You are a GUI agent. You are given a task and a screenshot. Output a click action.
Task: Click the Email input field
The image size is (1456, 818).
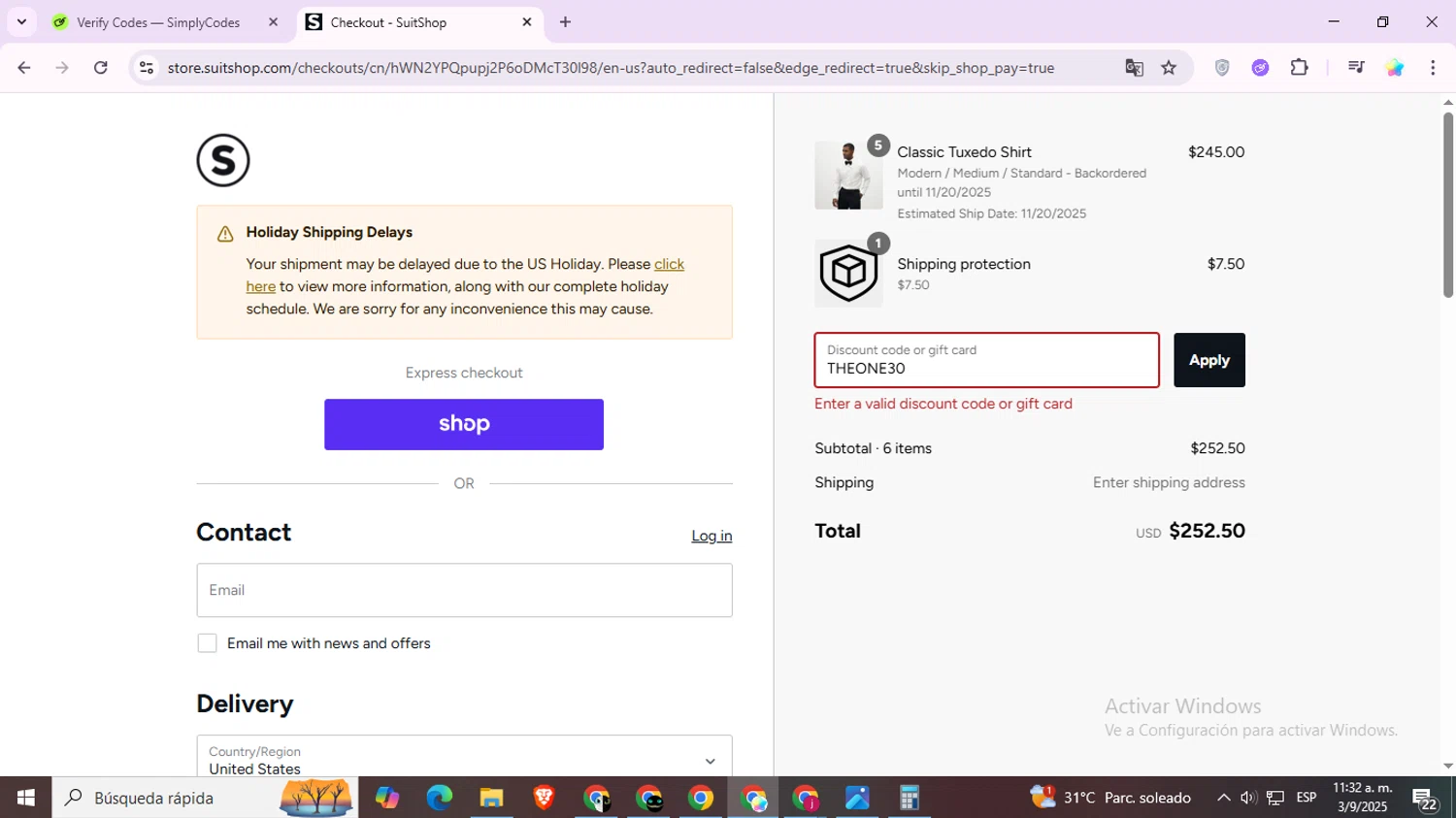tap(464, 590)
